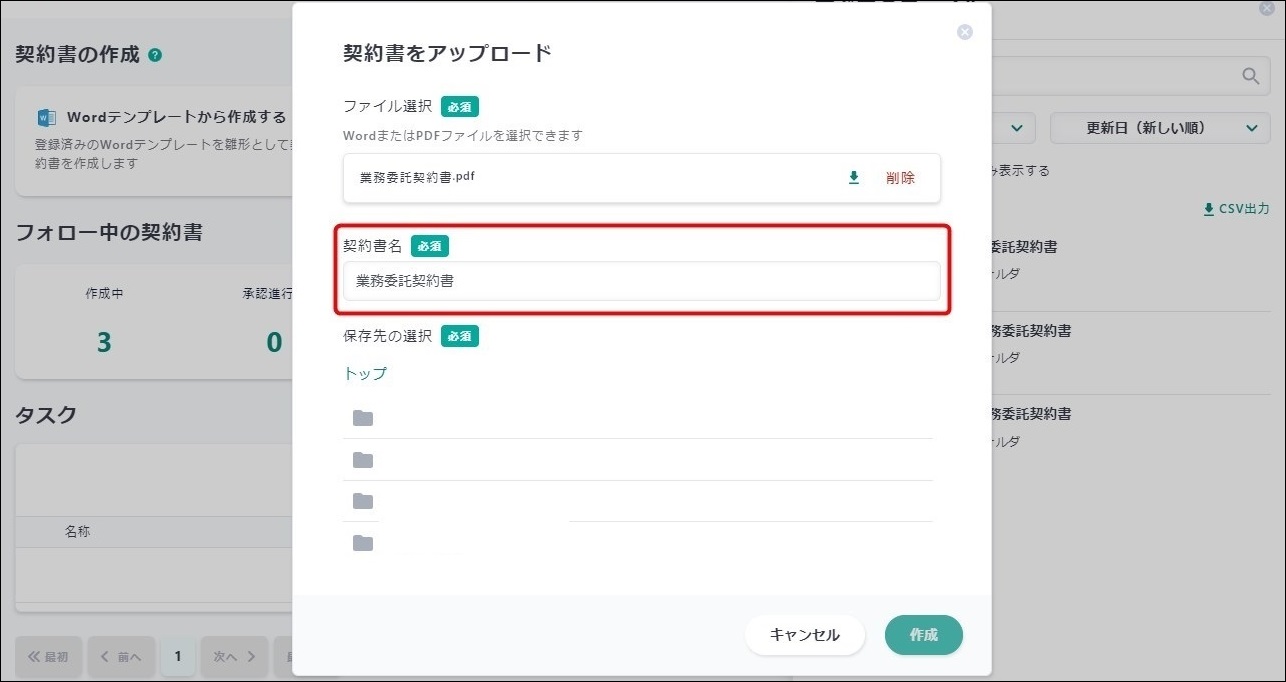Click the download icon beside 業務委託契約書.pdf
1286x682 pixels.
pos(853,178)
